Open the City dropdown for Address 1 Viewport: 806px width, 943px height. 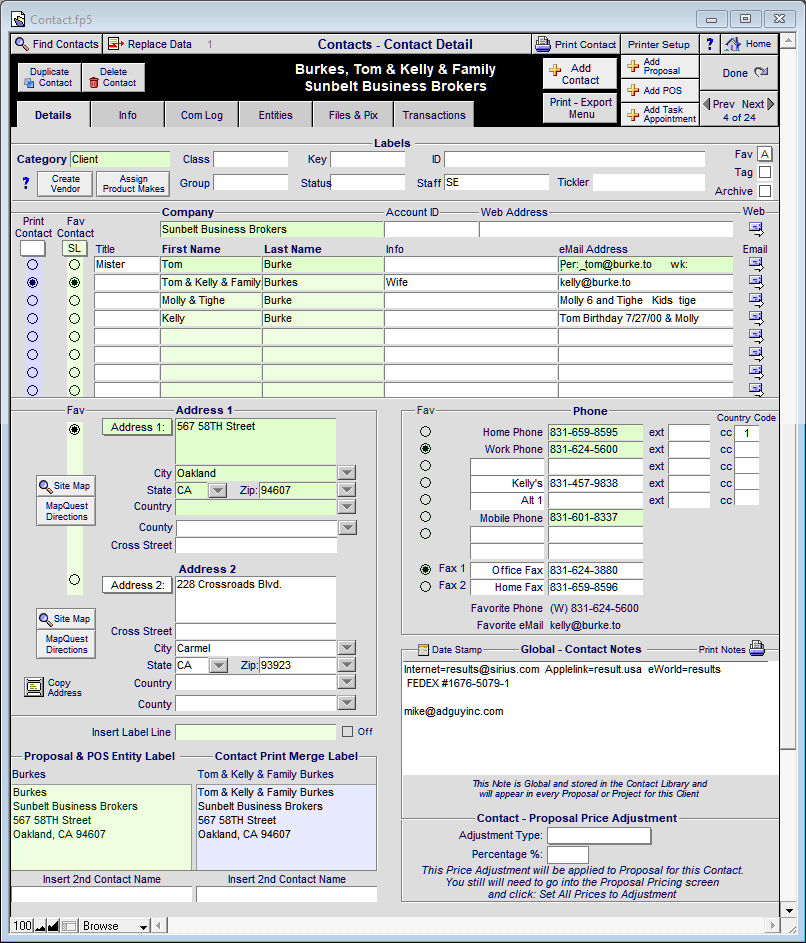click(347, 473)
